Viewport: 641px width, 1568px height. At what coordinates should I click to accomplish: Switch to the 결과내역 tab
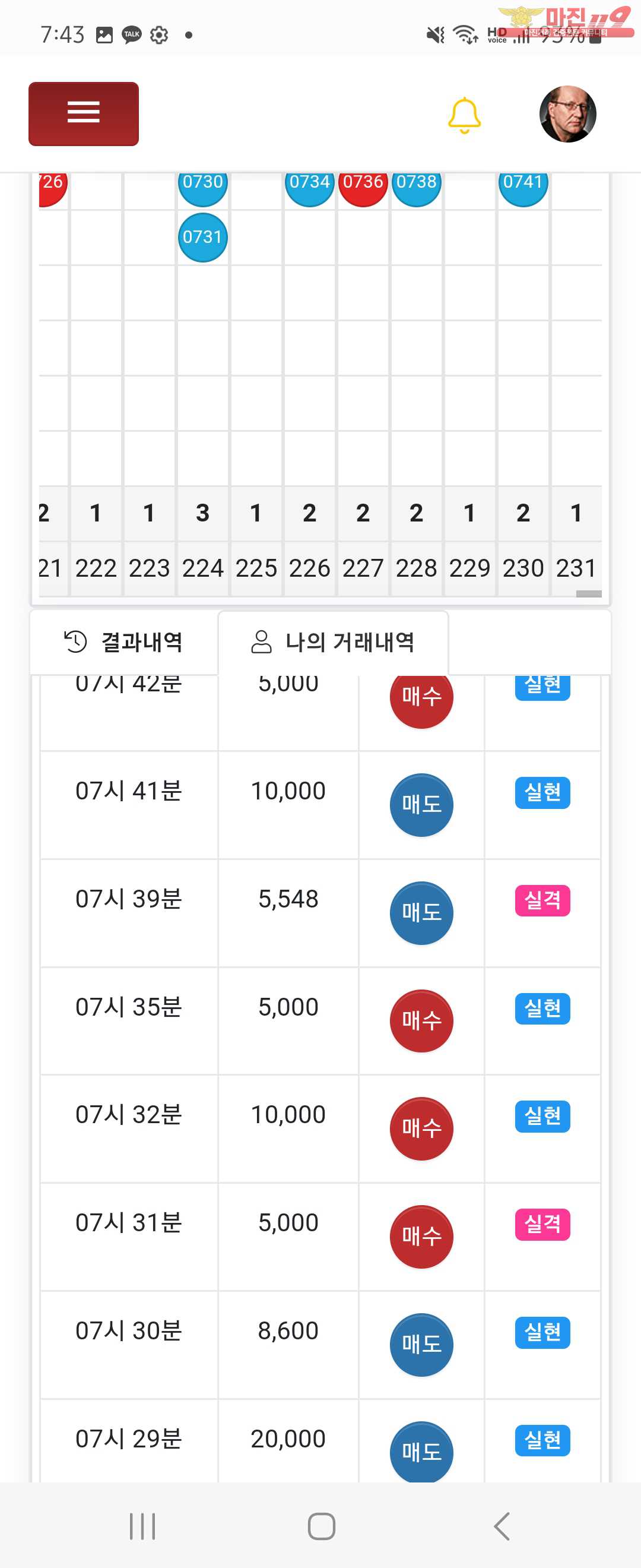[123, 642]
